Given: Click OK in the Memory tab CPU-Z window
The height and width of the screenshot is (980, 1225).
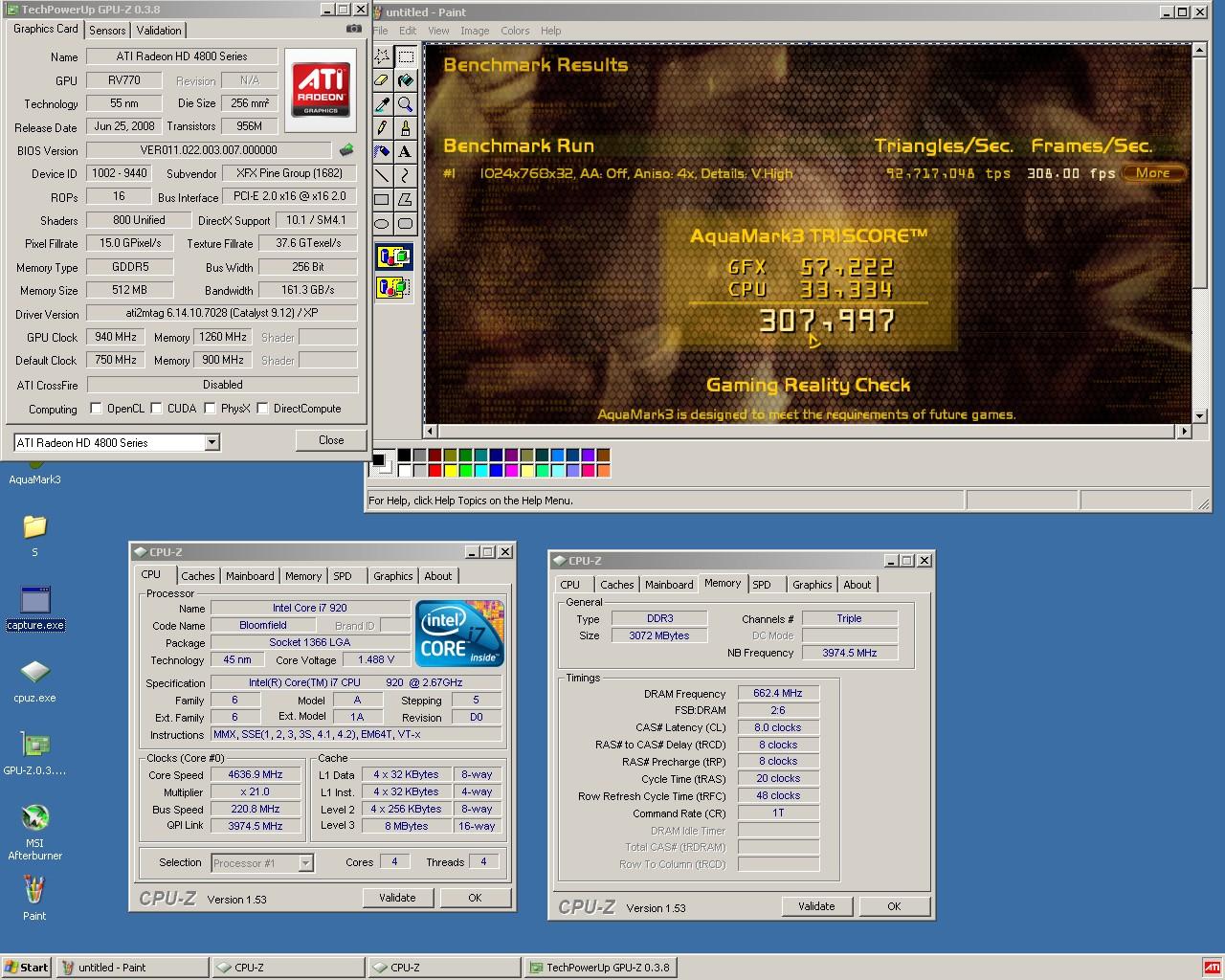Looking at the screenshot, I should [894, 906].
